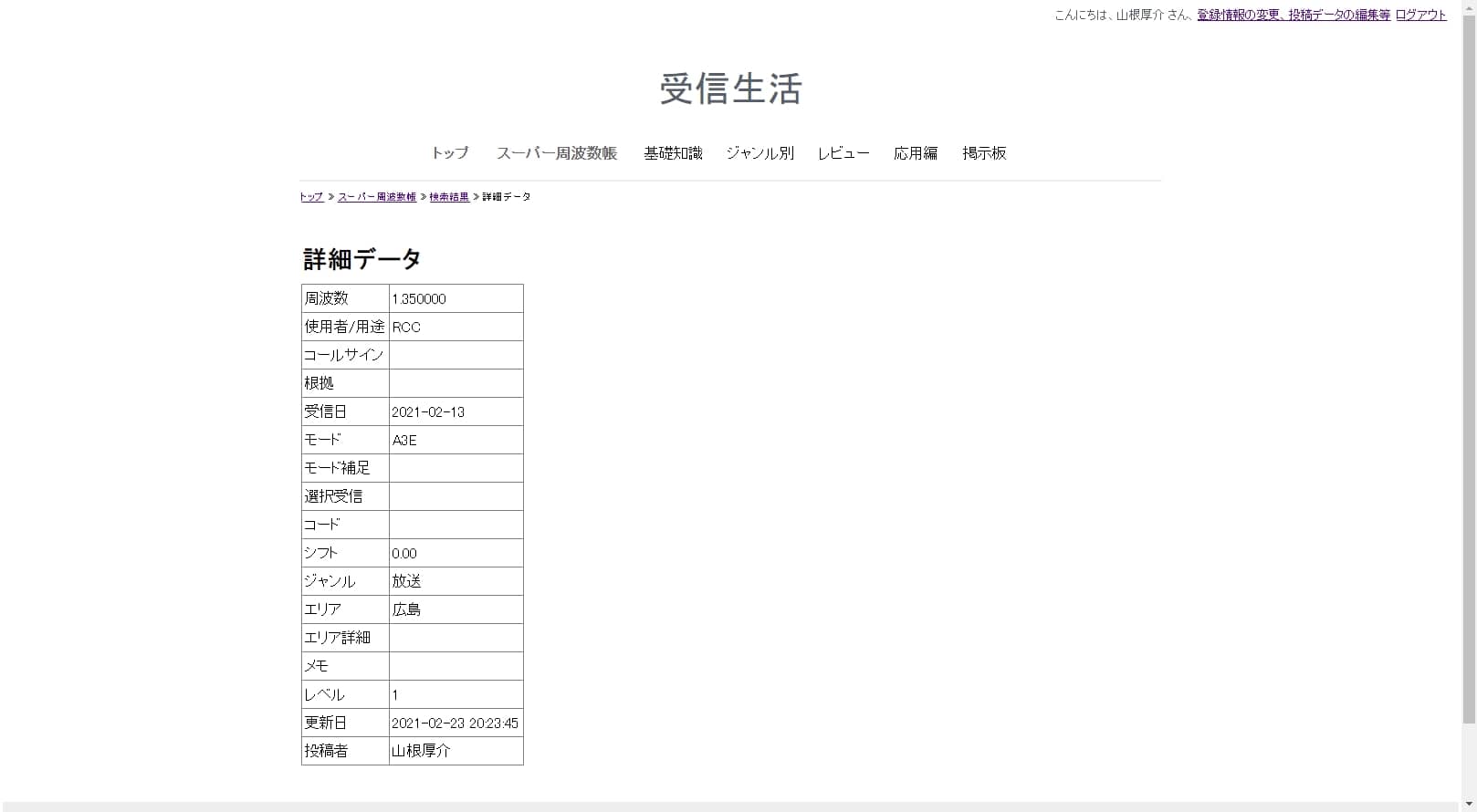Click frequency value 1.350000
1477x812 pixels.
pos(419,298)
